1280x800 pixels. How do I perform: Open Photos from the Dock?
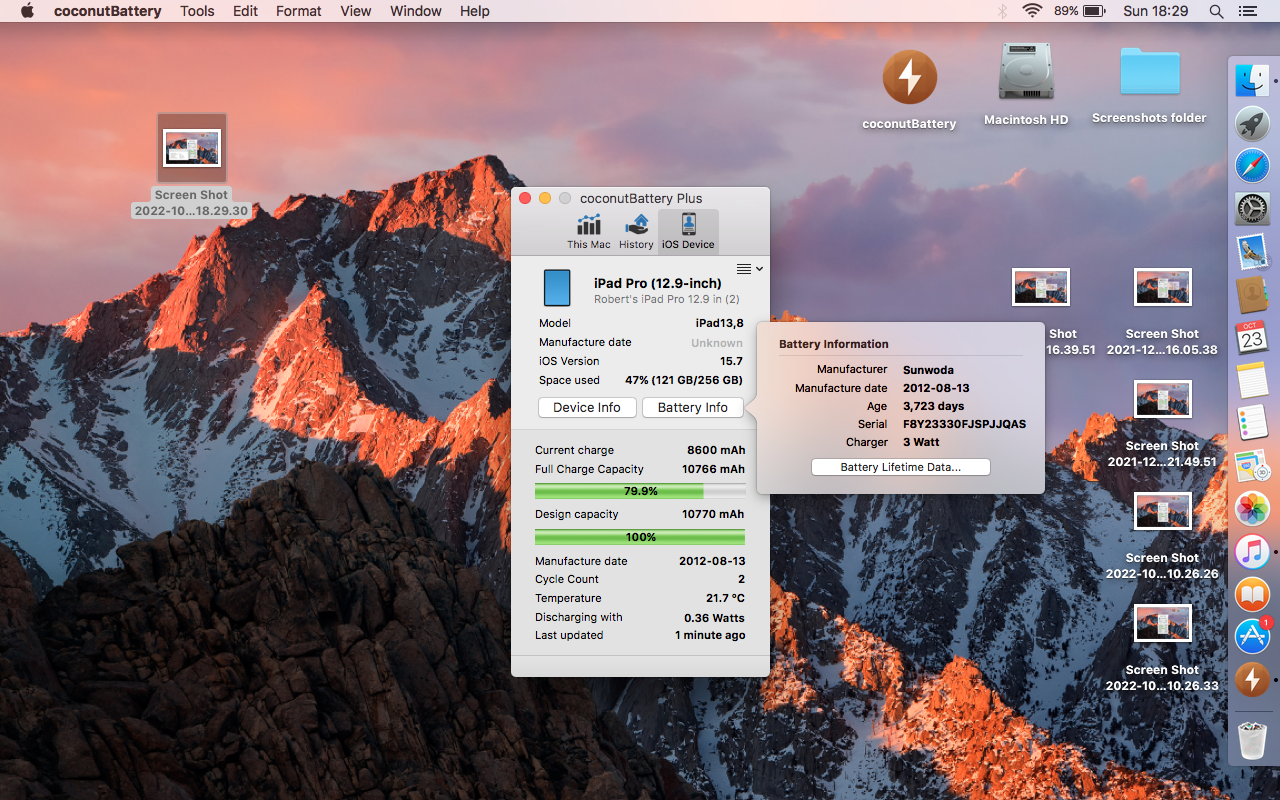(1252, 508)
